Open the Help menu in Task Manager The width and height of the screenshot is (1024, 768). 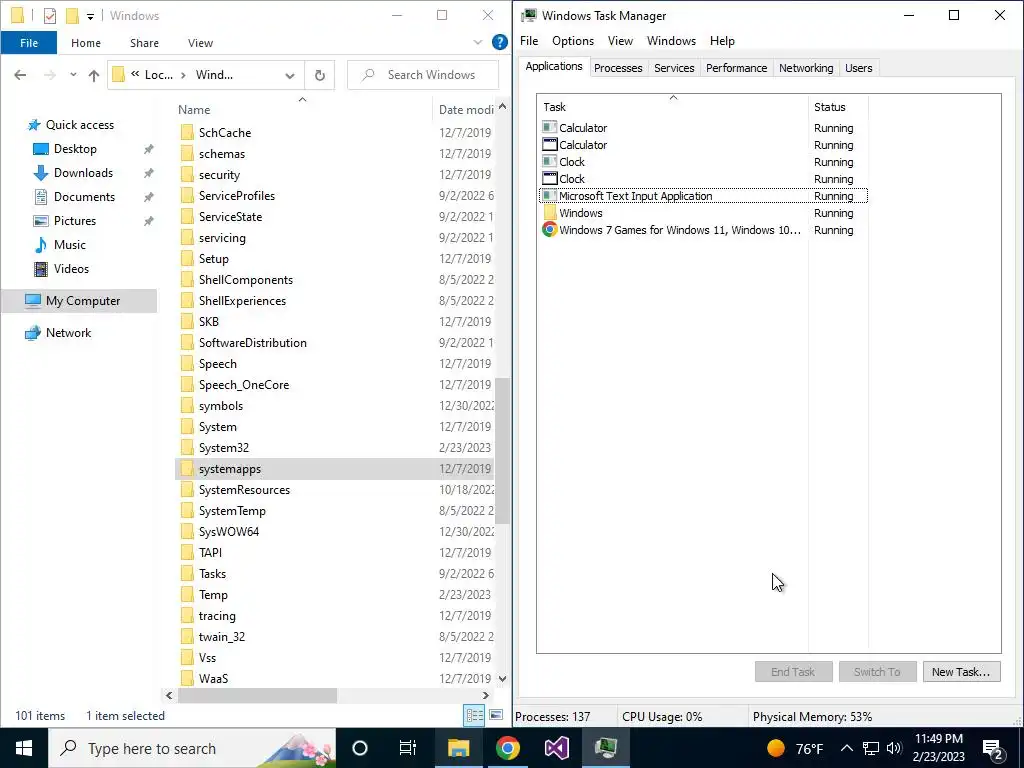(x=722, y=40)
